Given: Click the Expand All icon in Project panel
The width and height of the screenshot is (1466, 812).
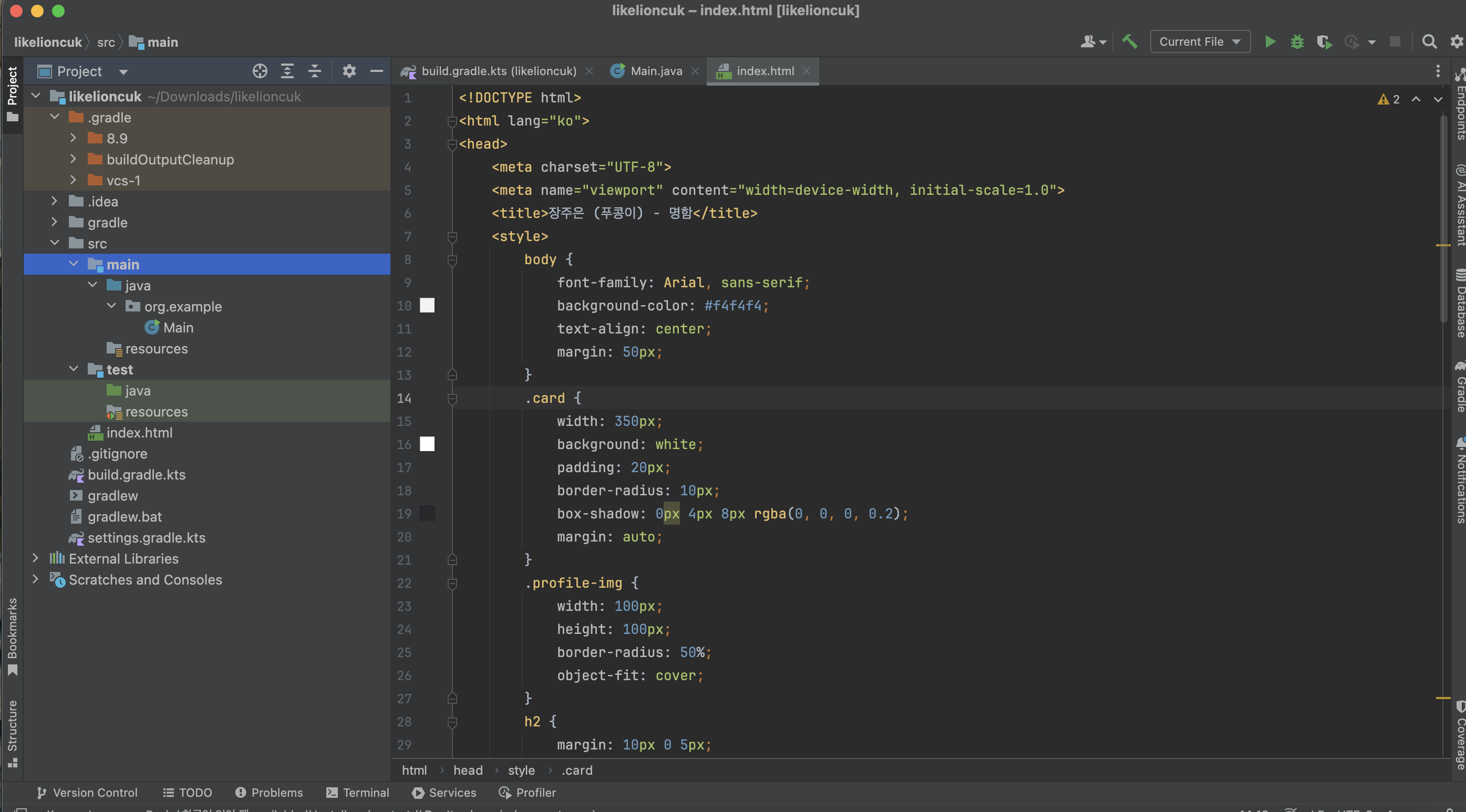Looking at the screenshot, I should coord(287,71).
